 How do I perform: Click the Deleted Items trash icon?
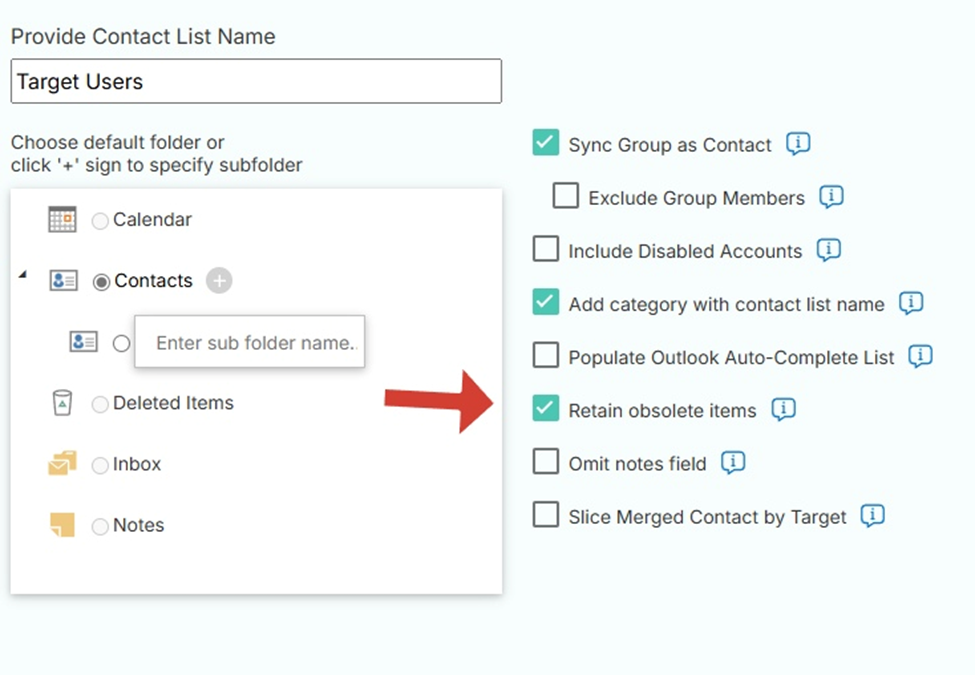pyautogui.click(x=62, y=403)
